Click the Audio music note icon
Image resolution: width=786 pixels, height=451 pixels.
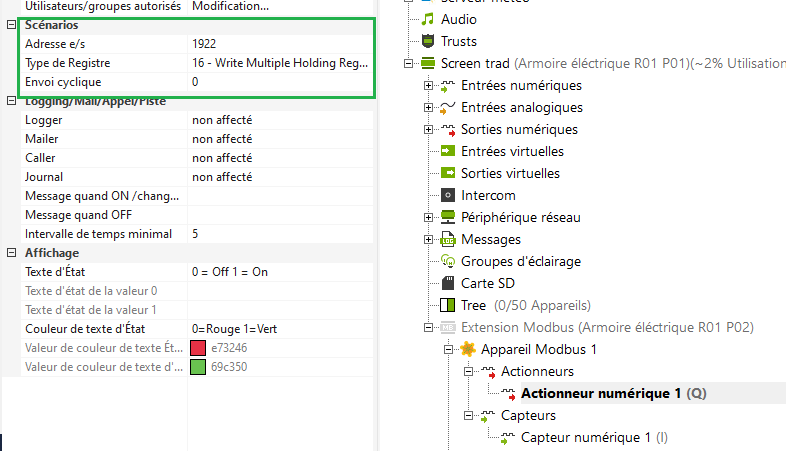429,19
